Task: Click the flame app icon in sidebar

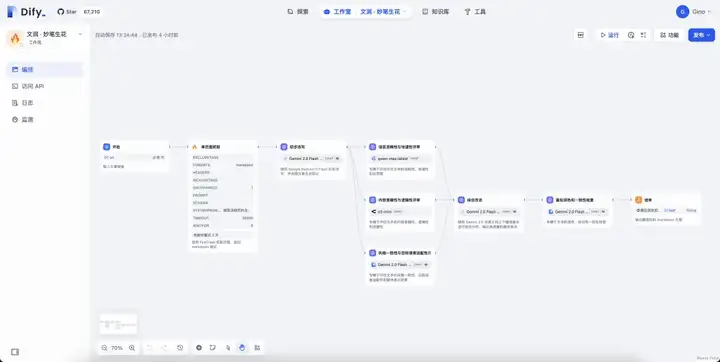Action: coord(15,38)
